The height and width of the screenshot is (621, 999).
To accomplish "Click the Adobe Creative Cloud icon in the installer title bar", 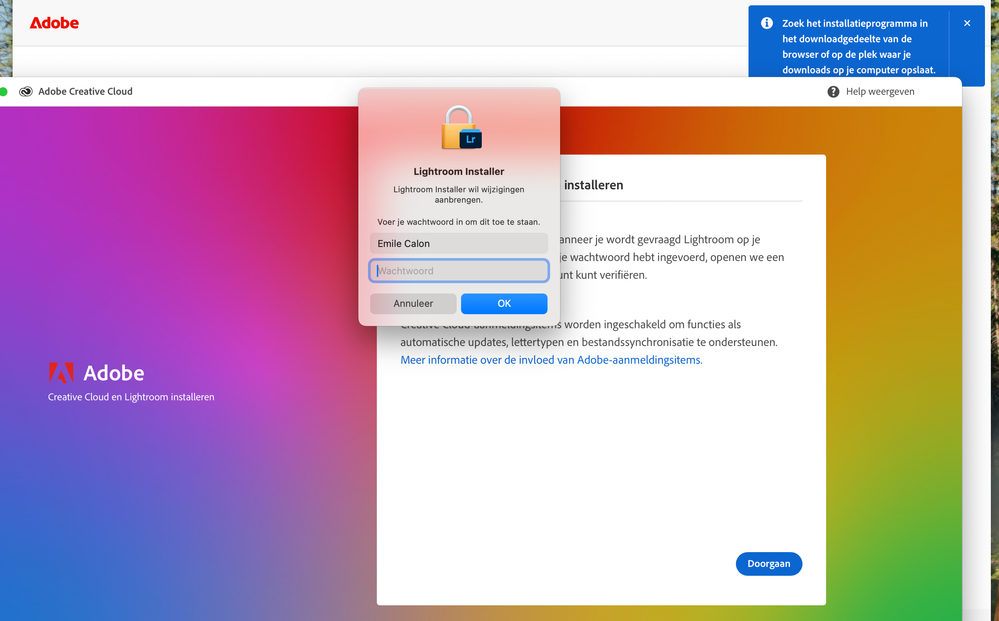I will click(25, 92).
